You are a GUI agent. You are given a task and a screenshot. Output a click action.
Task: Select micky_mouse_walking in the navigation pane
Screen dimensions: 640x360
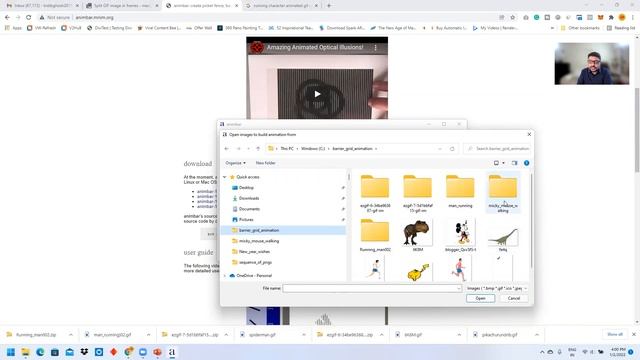click(259, 241)
